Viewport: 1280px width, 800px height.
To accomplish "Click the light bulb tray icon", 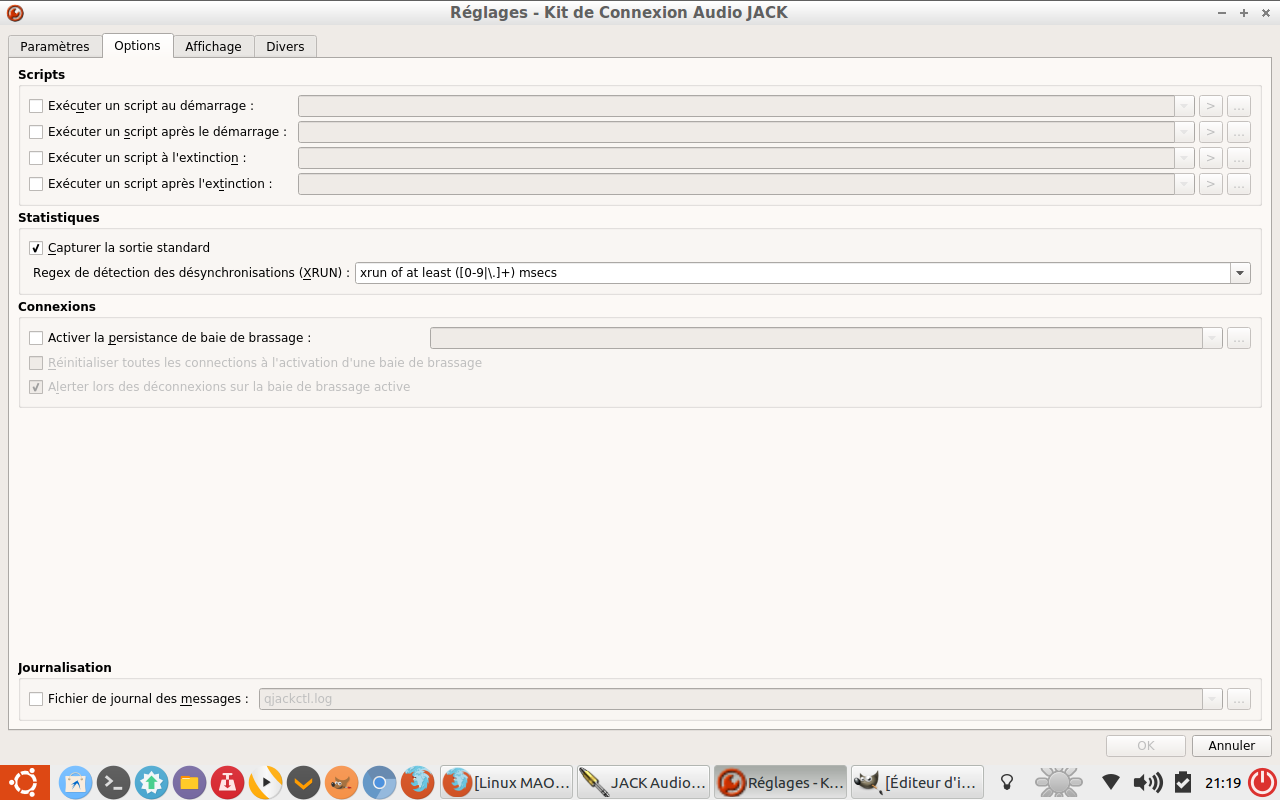I will 1008,782.
